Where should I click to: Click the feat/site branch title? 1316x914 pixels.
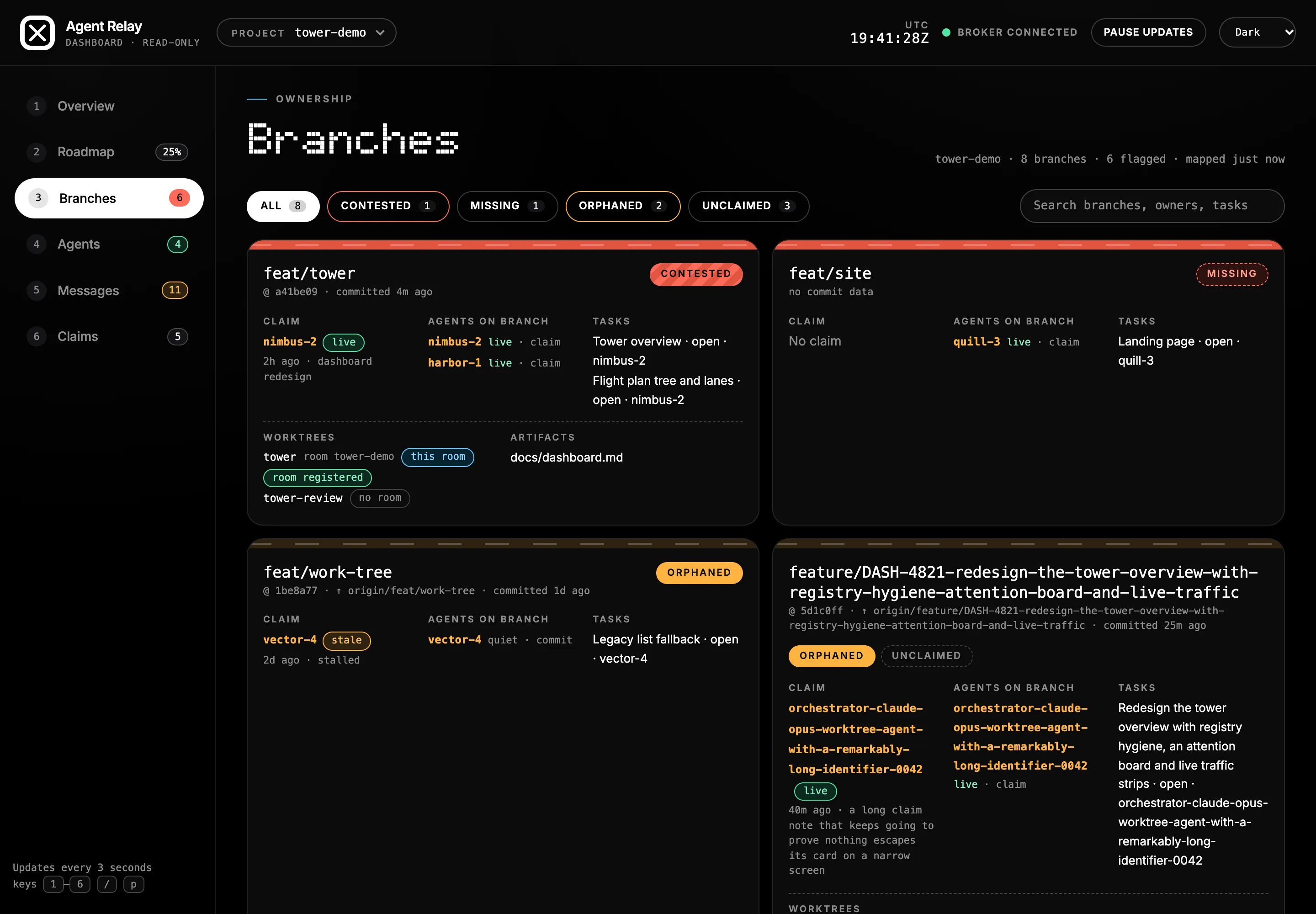click(830, 273)
